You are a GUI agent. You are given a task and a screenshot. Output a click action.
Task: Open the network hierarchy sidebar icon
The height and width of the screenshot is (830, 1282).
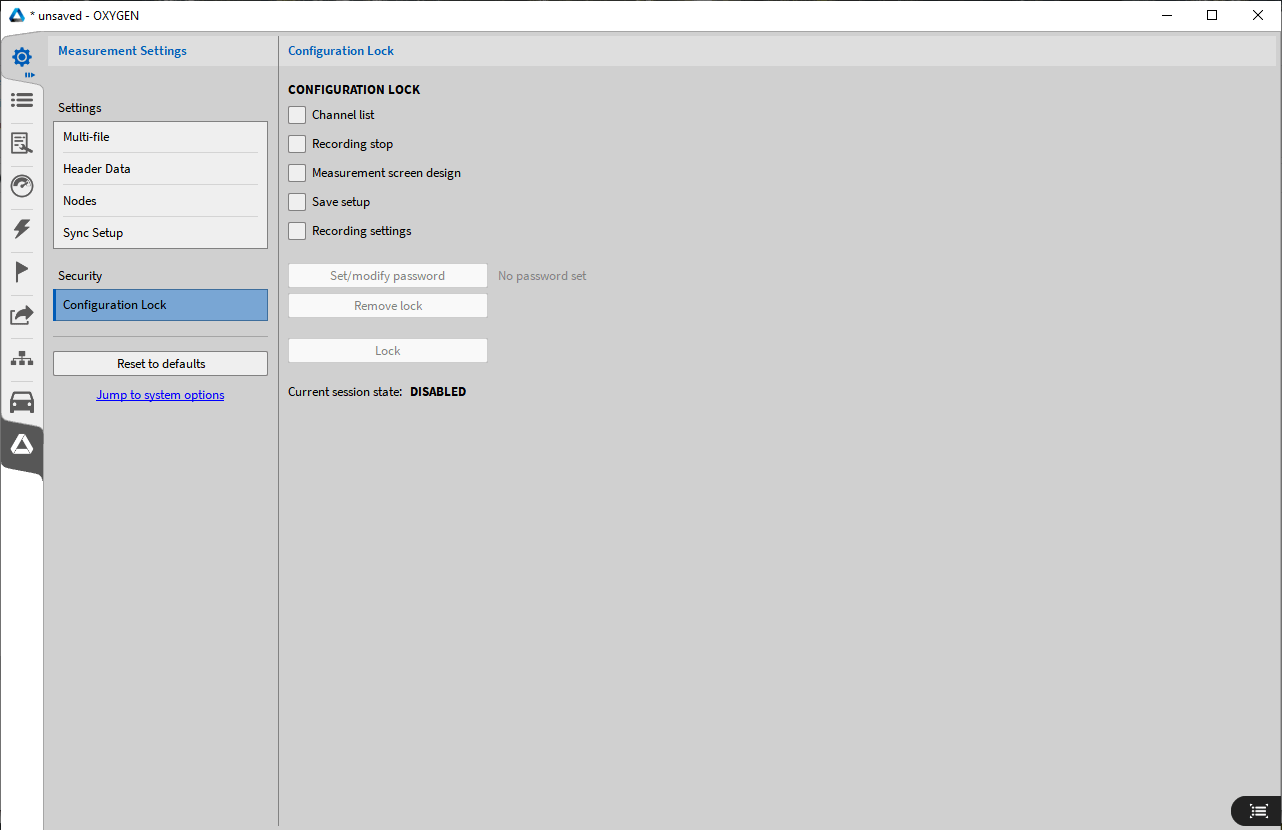[x=22, y=358]
